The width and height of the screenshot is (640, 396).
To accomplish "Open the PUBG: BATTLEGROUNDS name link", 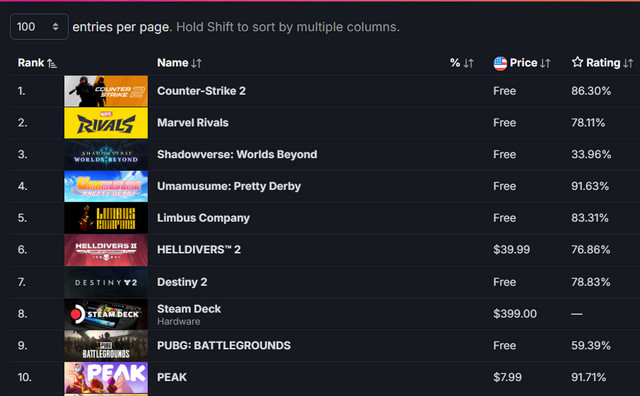I will tap(224, 345).
